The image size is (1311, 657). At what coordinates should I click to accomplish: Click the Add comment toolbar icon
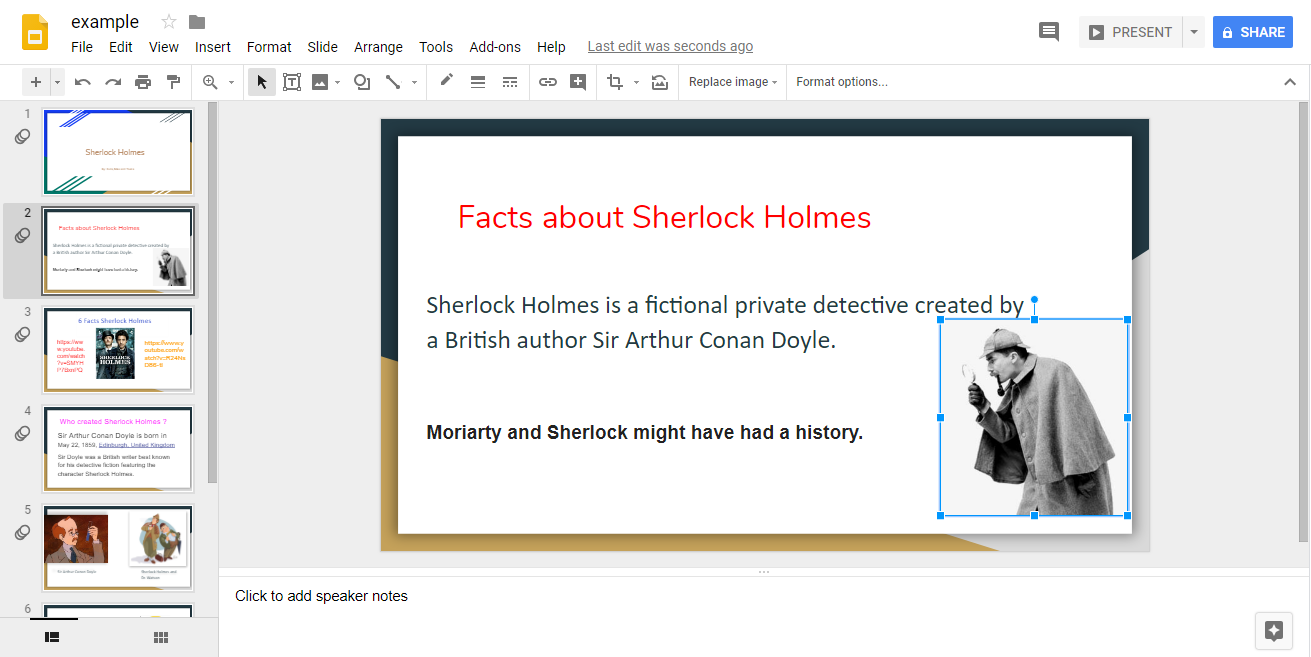(x=578, y=82)
